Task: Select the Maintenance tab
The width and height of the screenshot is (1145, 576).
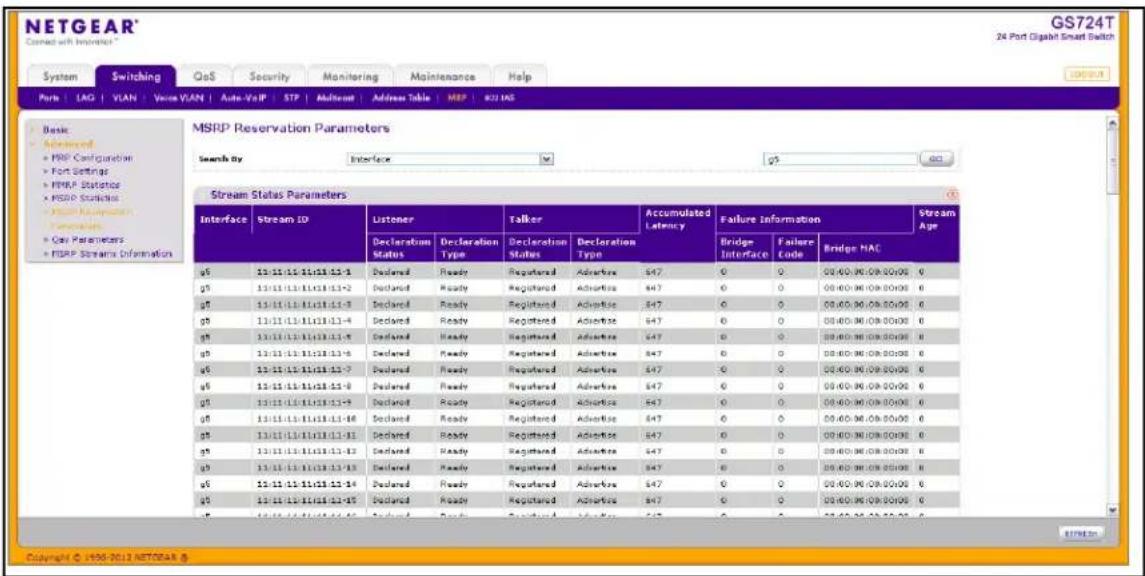Action: (x=443, y=77)
